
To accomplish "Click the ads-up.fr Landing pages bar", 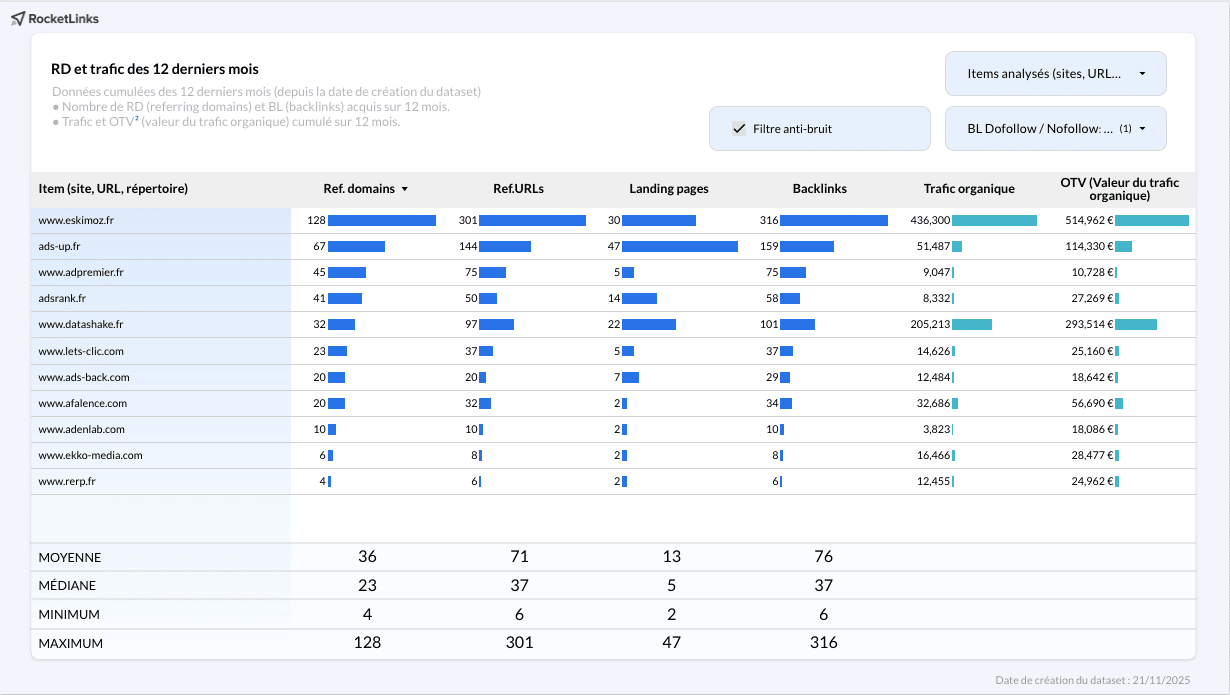I will 679,246.
